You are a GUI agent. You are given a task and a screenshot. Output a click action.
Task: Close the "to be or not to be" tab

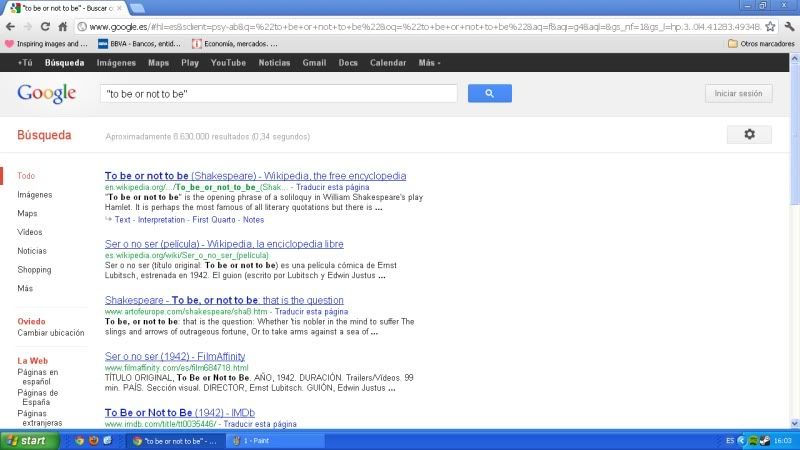click(119, 8)
